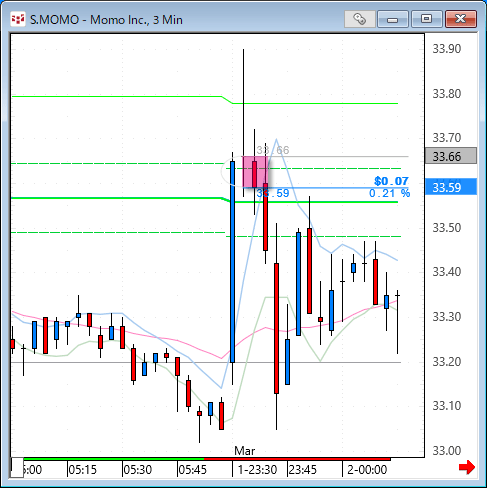
Task: Click the 33.30 price axis label
Action: pyautogui.click(x=447, y=317)
